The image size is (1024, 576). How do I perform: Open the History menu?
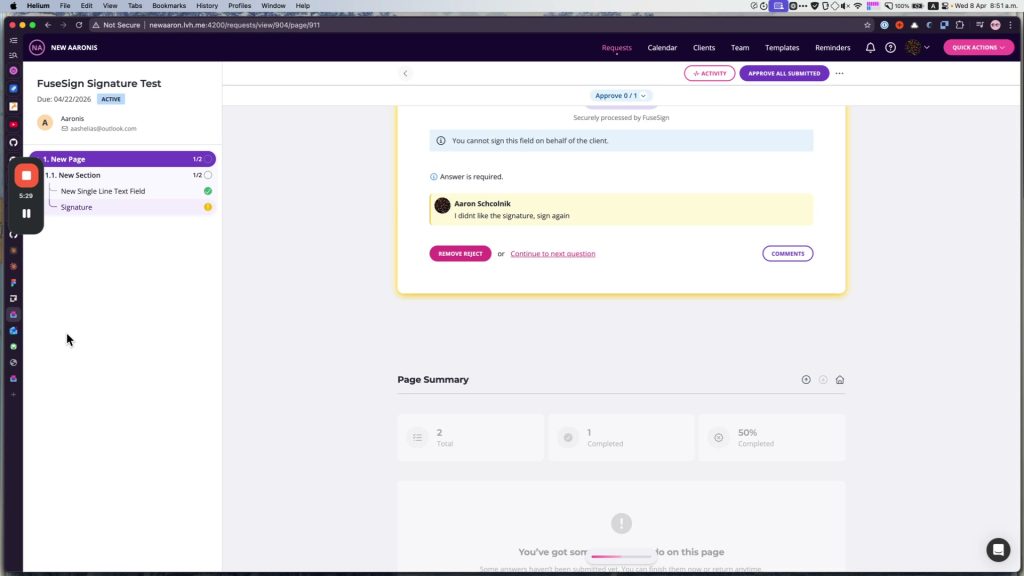(x=207, y=5)
